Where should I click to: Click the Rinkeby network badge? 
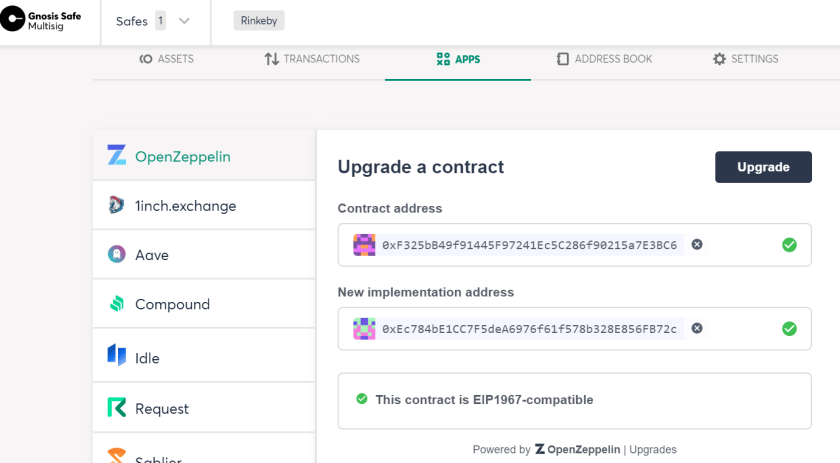point(259,20)
